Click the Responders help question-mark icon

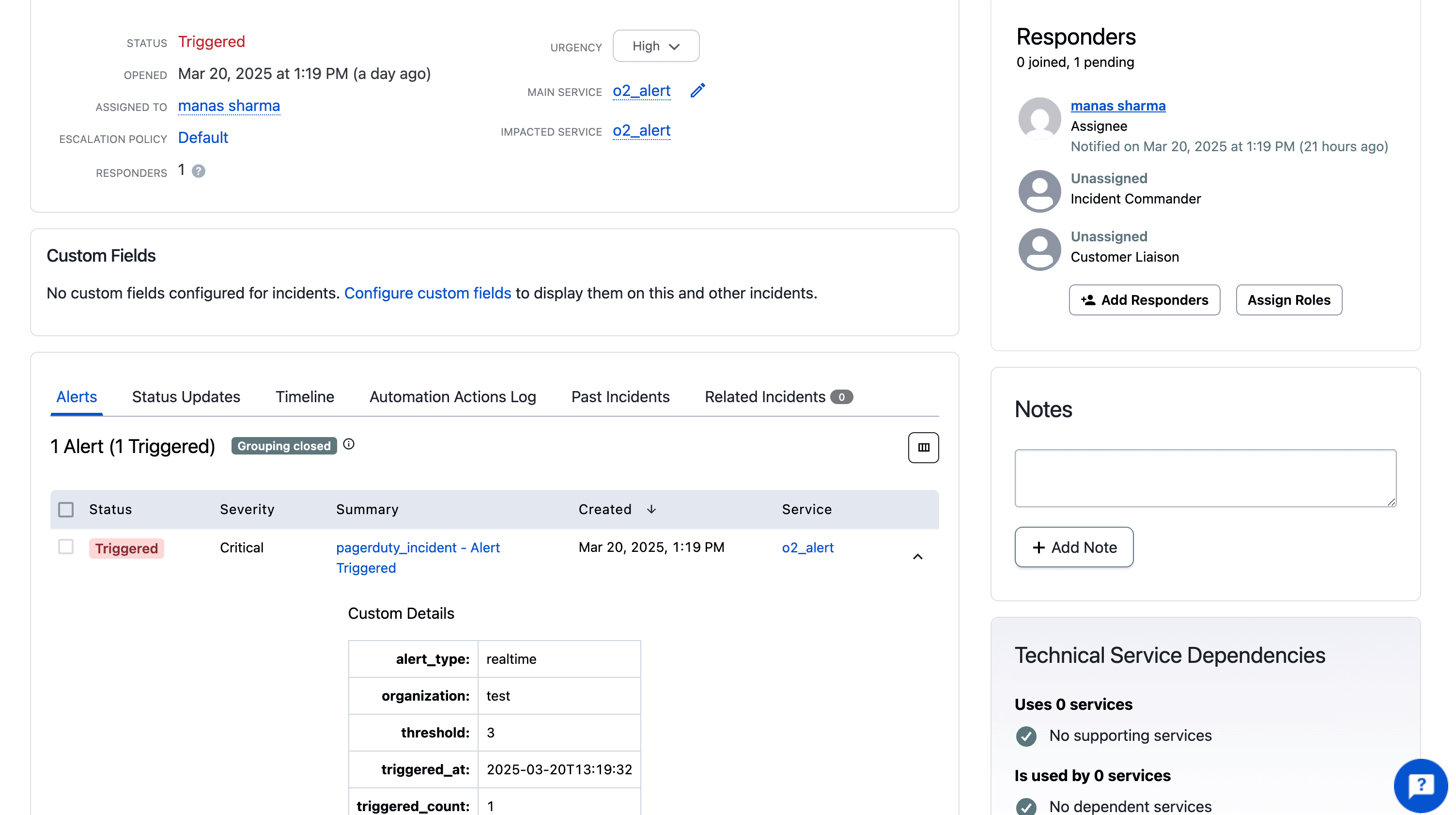click(x=199, y=171)
